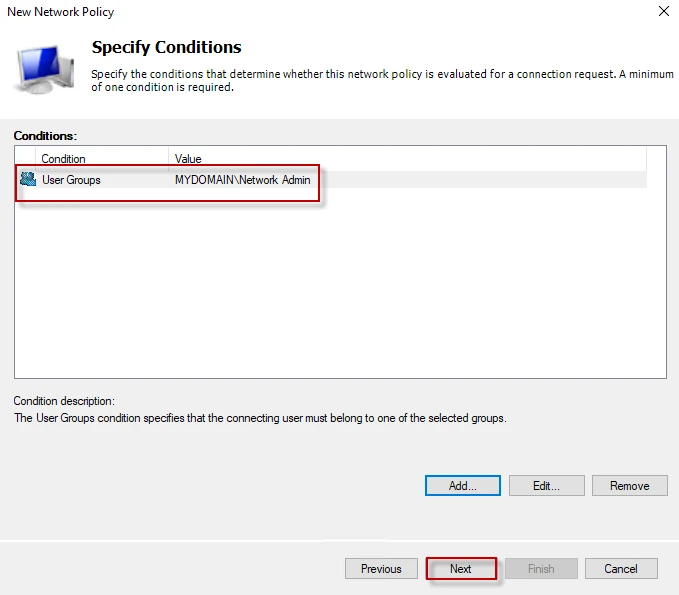
Task: Click the computer wizard icon in header
Action: pyautogui.click(x=43, y=67)
